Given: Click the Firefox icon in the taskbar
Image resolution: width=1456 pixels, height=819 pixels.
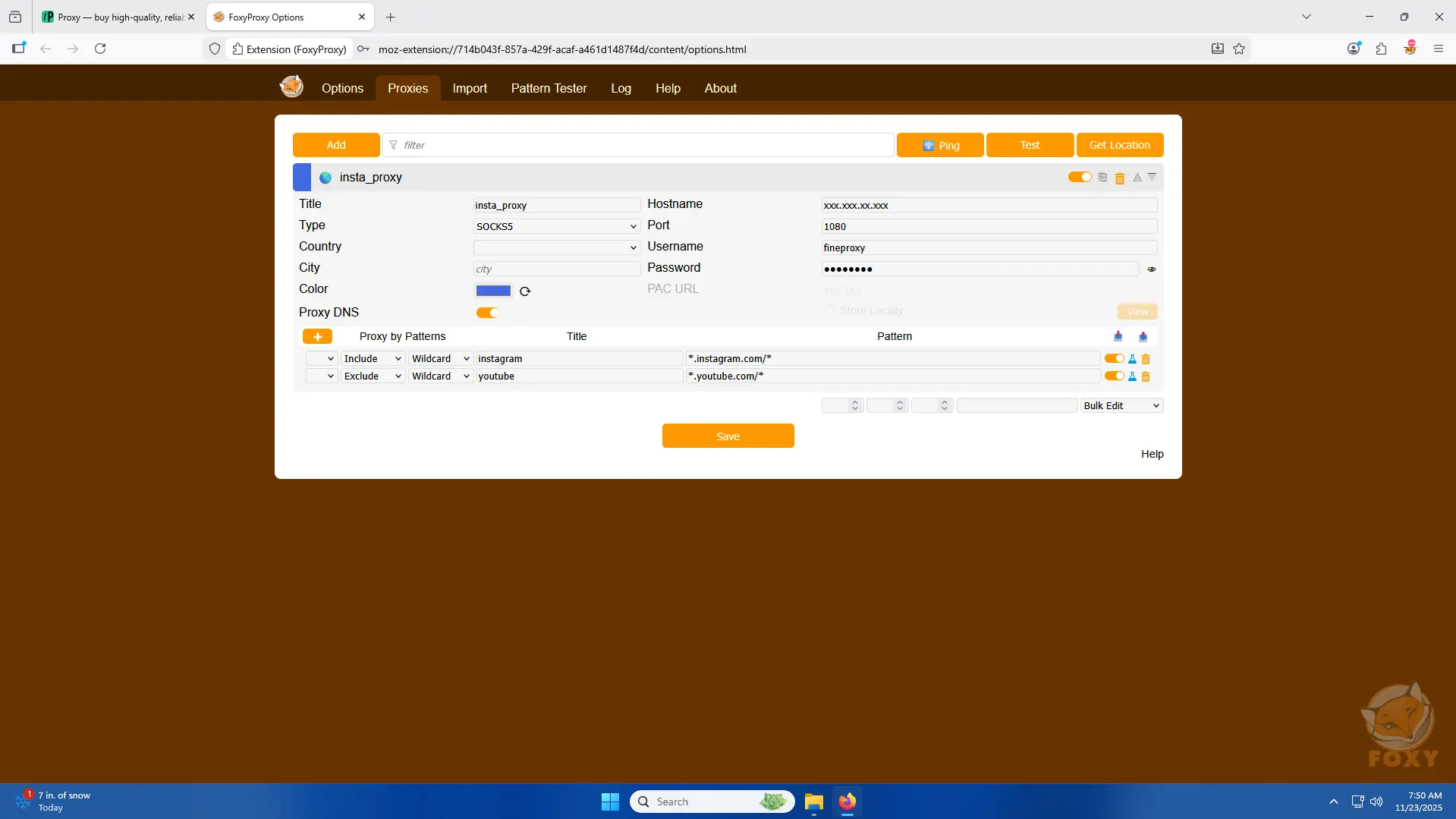Looking at the screenshot, I should [847, 802].
